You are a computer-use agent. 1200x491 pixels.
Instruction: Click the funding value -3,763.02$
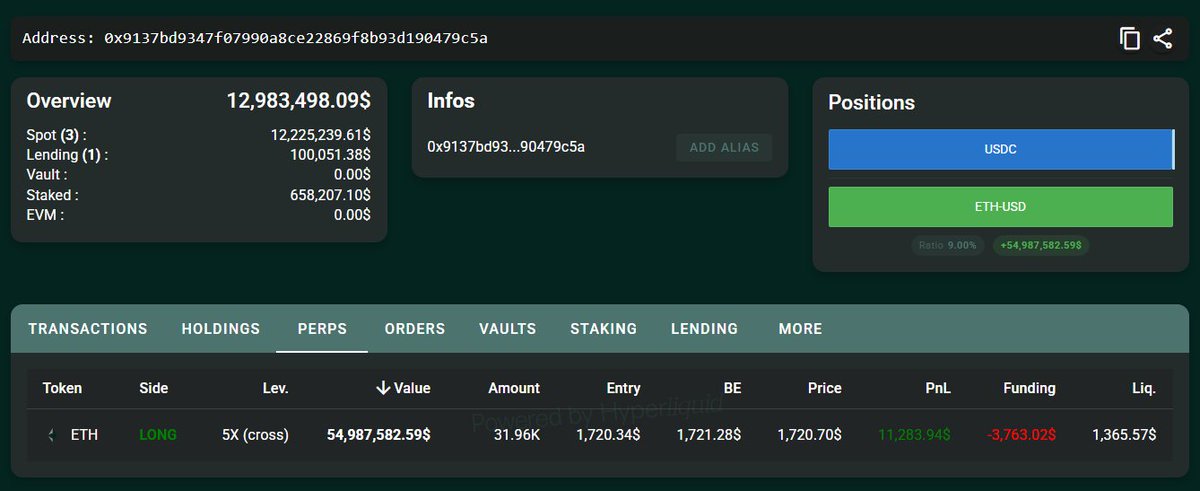1020,435
